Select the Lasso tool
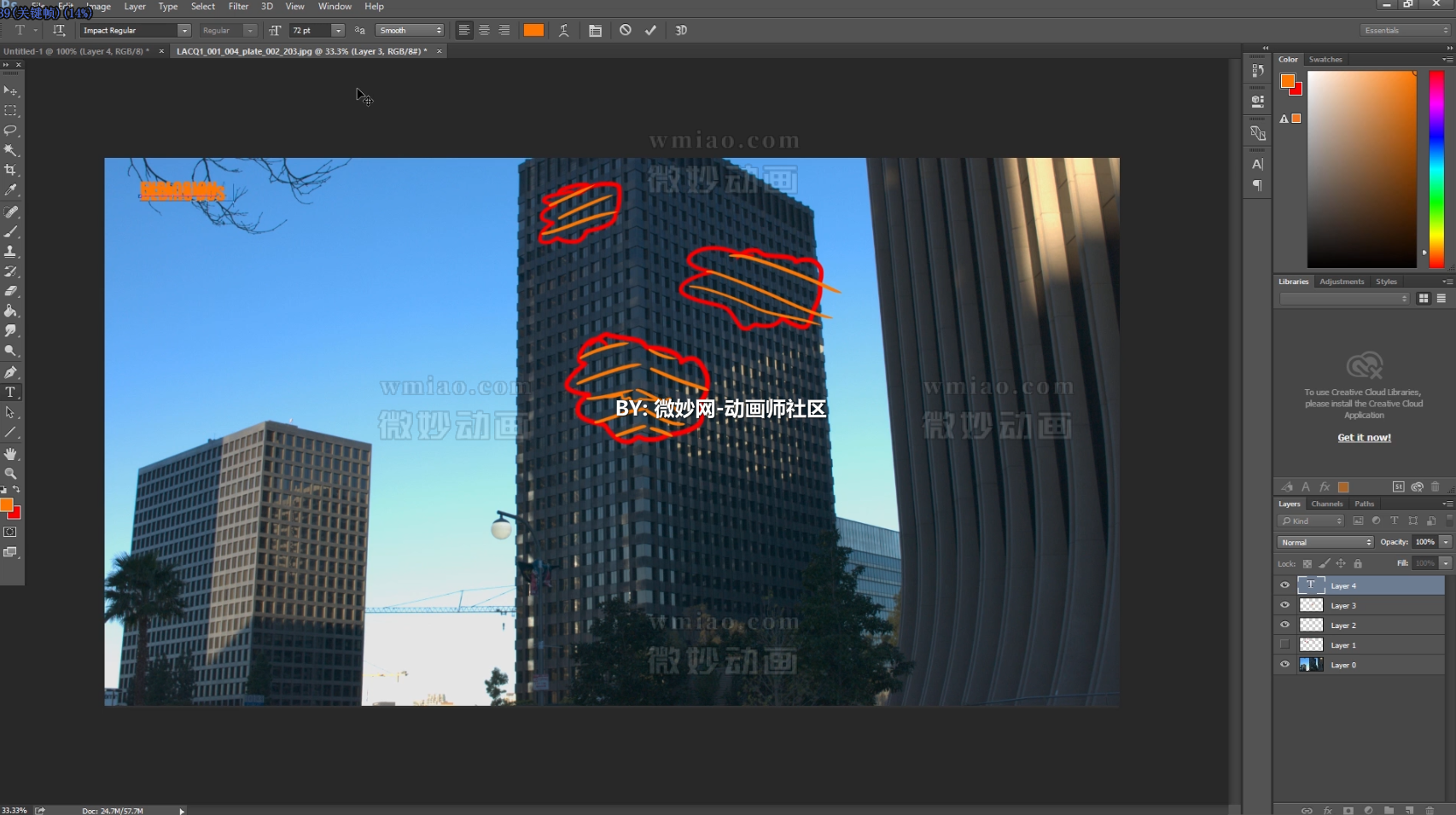The image size is (1456, 815). click(x=10, y=131)
